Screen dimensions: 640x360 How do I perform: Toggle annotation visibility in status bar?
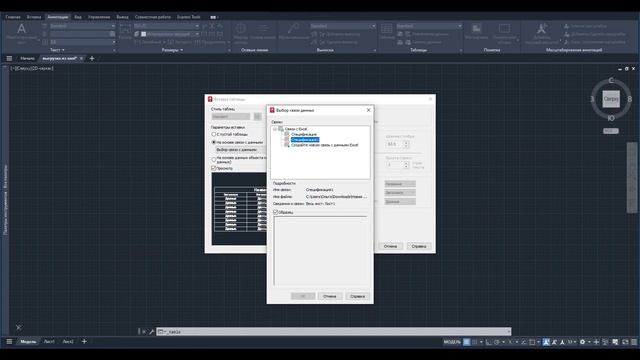click(x=546, y=342)
